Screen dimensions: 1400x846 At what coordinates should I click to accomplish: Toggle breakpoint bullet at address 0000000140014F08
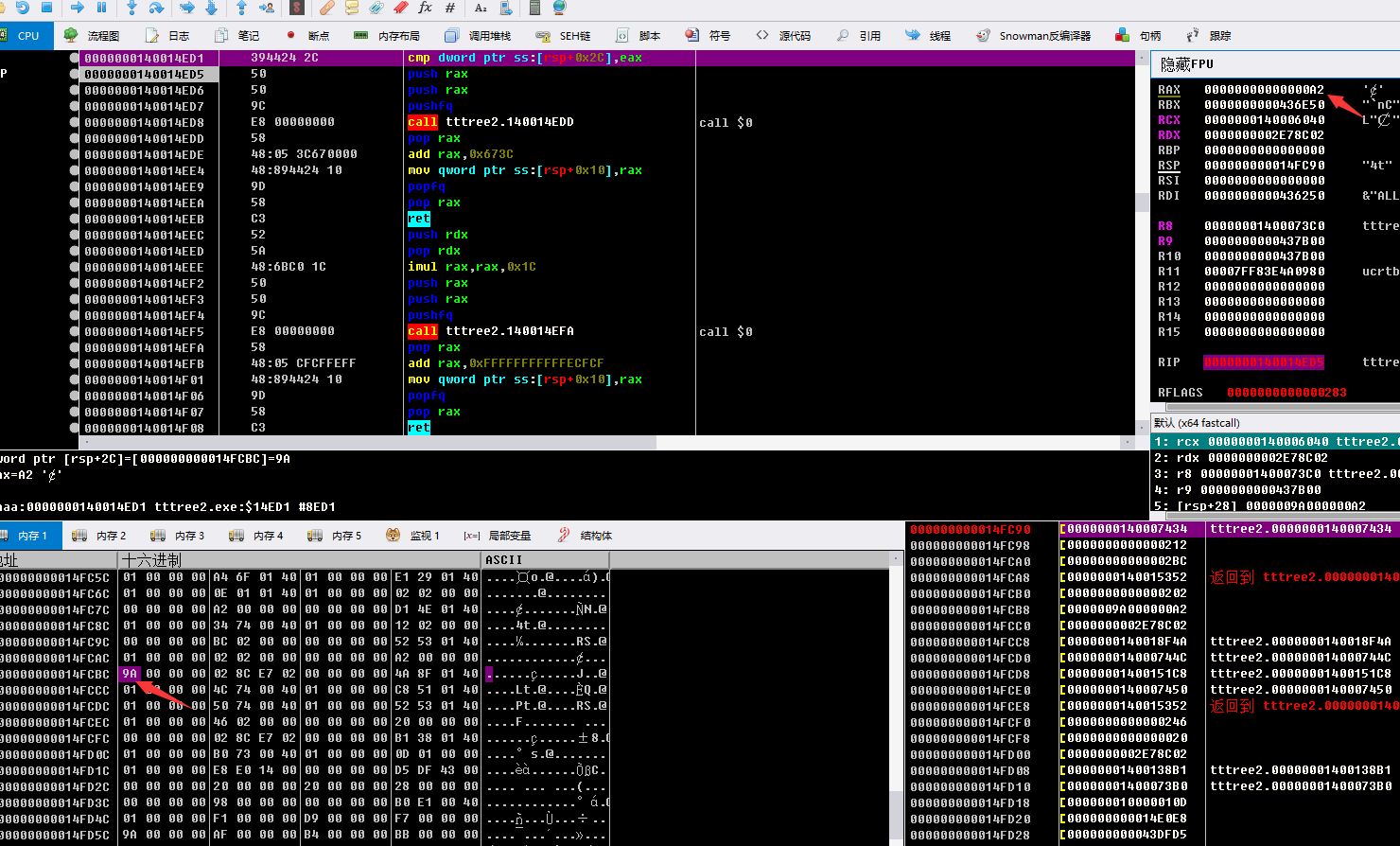[x=75, y=428]
